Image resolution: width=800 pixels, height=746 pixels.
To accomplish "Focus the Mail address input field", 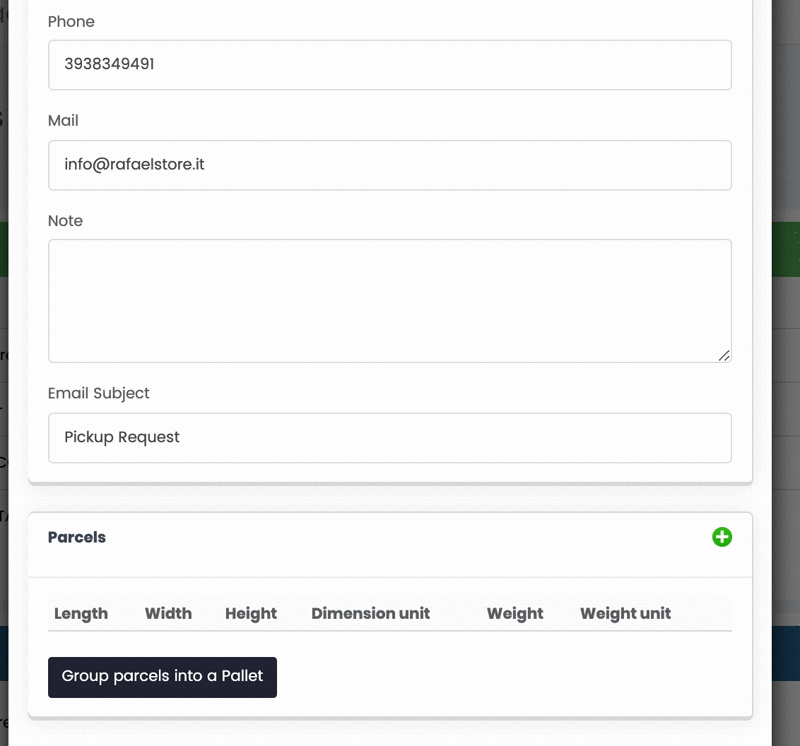I will point(390,165).
